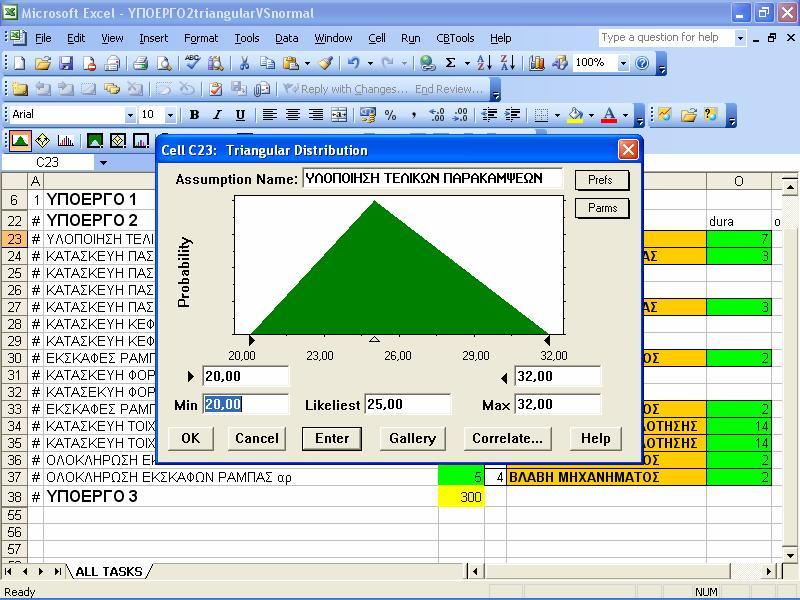Click the Define Assumption icon in Crystal Ball toolbar
The height and width of the screenshot is (600, 800).
[x=20, y=140]
